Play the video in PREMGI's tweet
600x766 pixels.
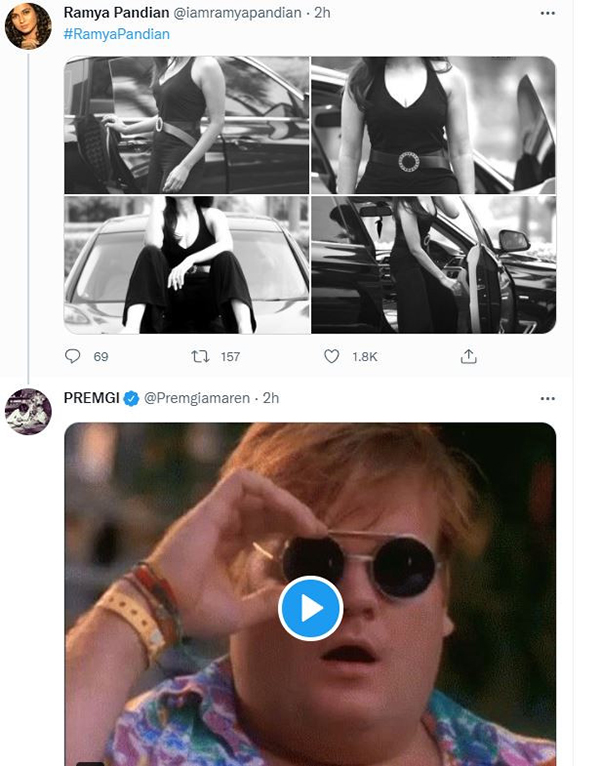310,608
